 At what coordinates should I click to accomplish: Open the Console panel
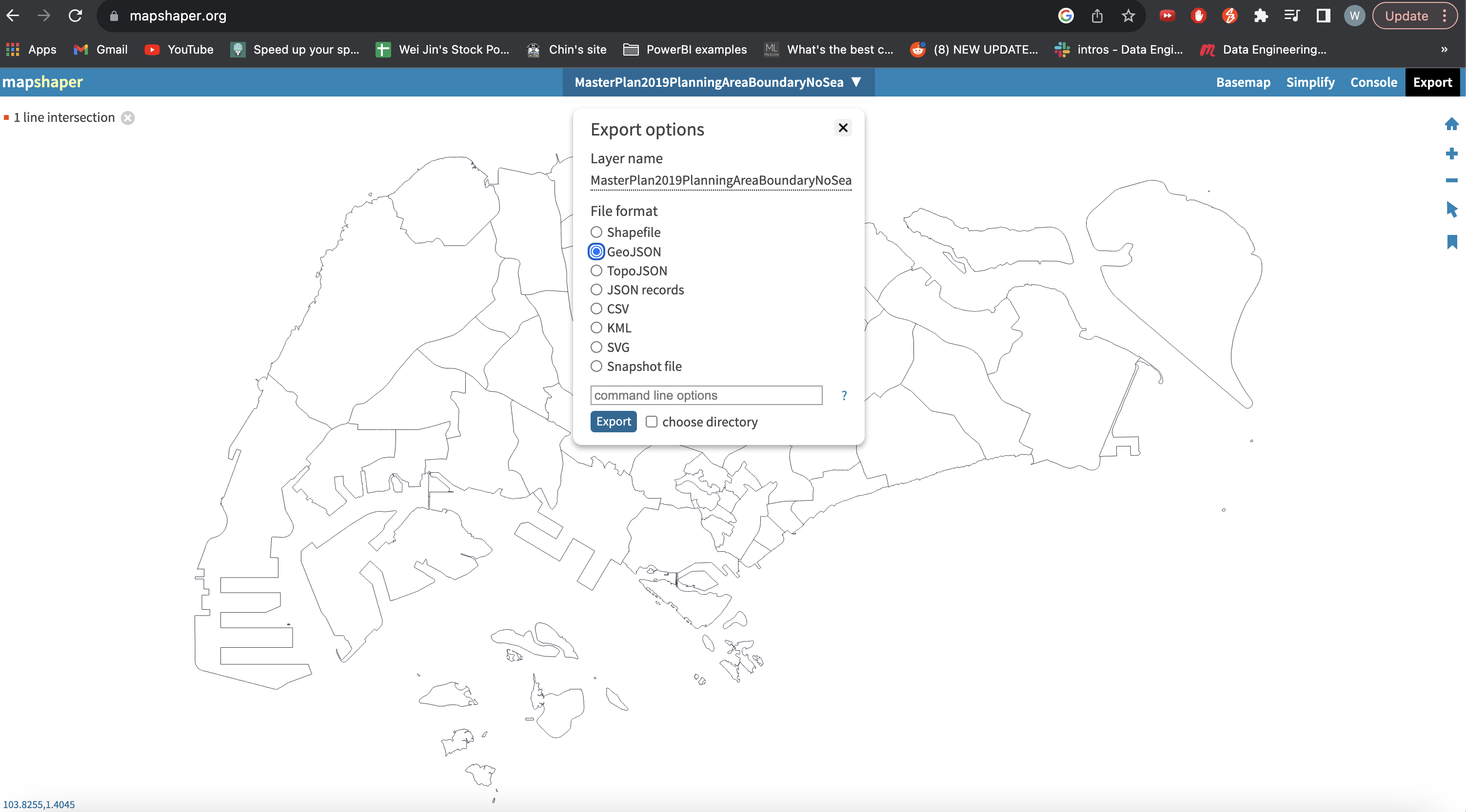click(x=1374, y=82)
